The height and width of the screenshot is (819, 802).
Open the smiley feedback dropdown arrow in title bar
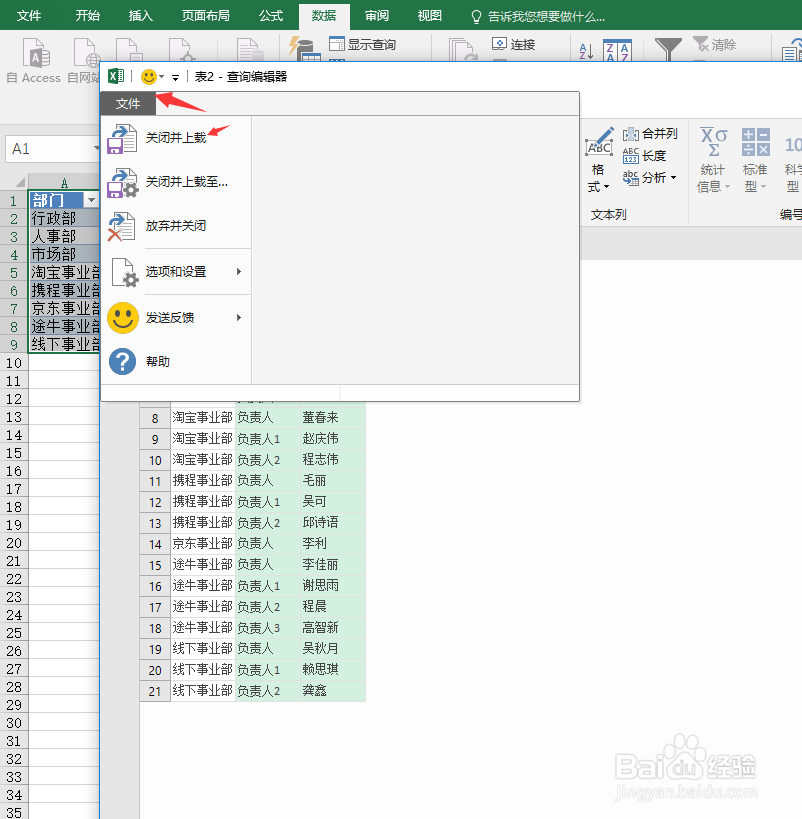coord(162,77)
